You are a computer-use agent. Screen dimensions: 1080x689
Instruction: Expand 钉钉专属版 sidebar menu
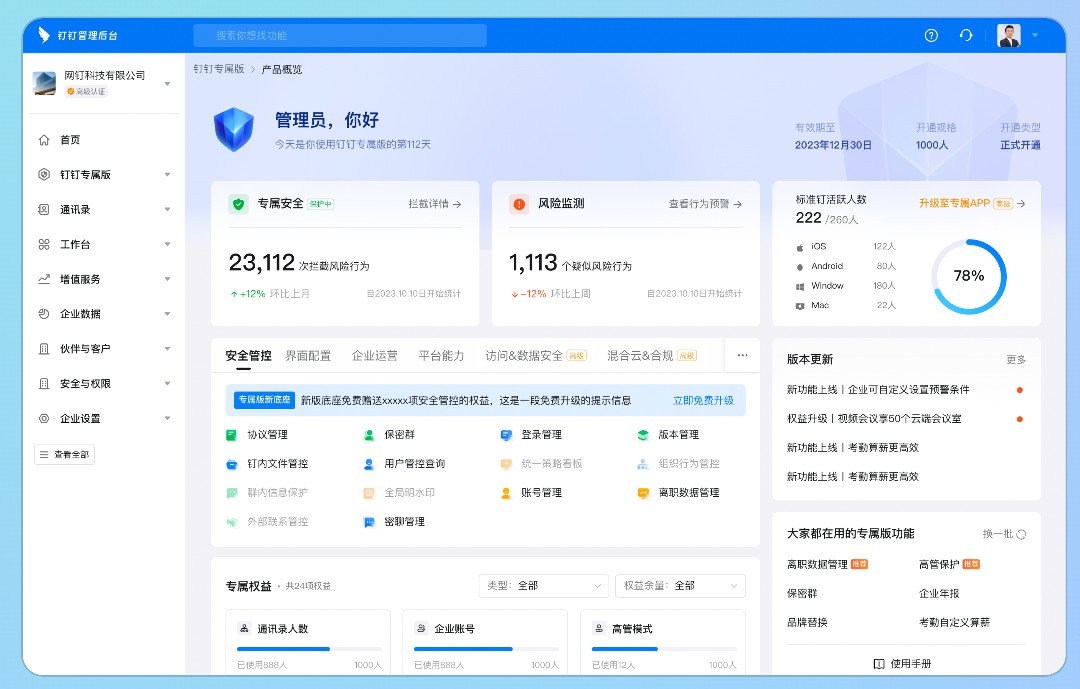[103, 175]
